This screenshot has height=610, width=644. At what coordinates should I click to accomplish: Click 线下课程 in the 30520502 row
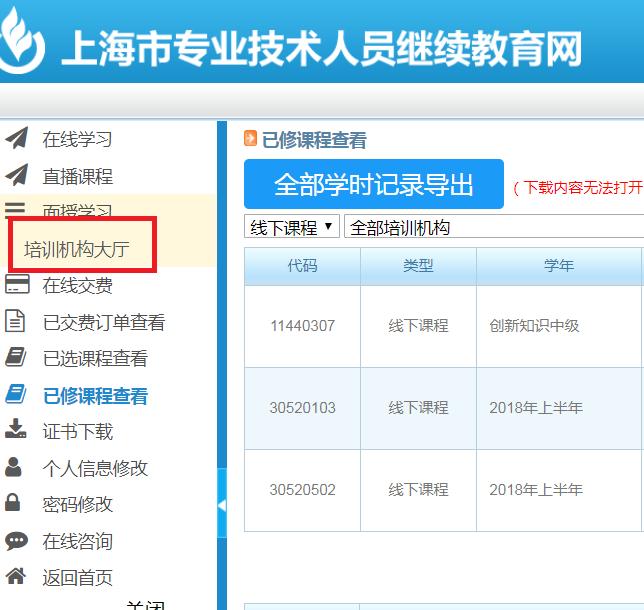click(418, 489)
